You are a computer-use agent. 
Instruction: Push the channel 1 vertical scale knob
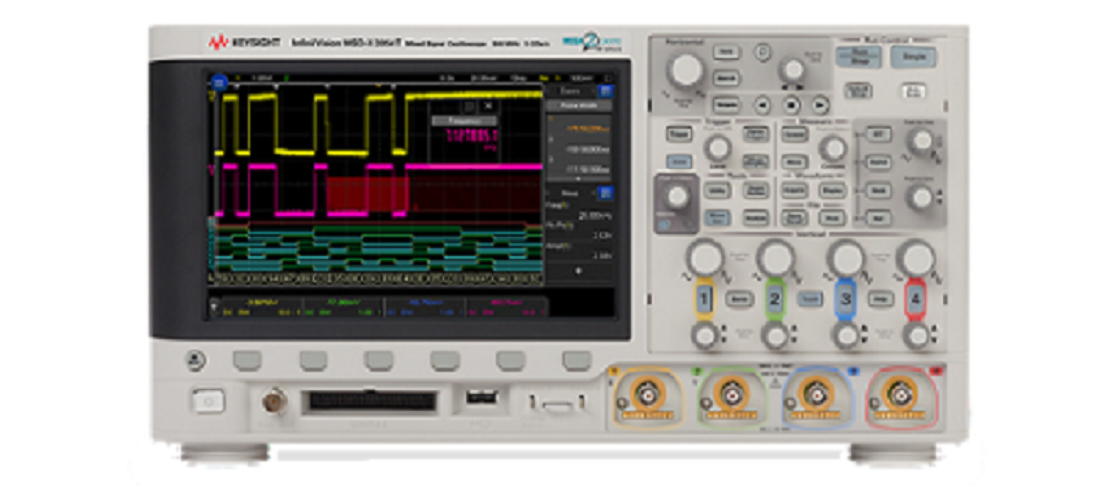pyautogui.click(x=704, y=258)
